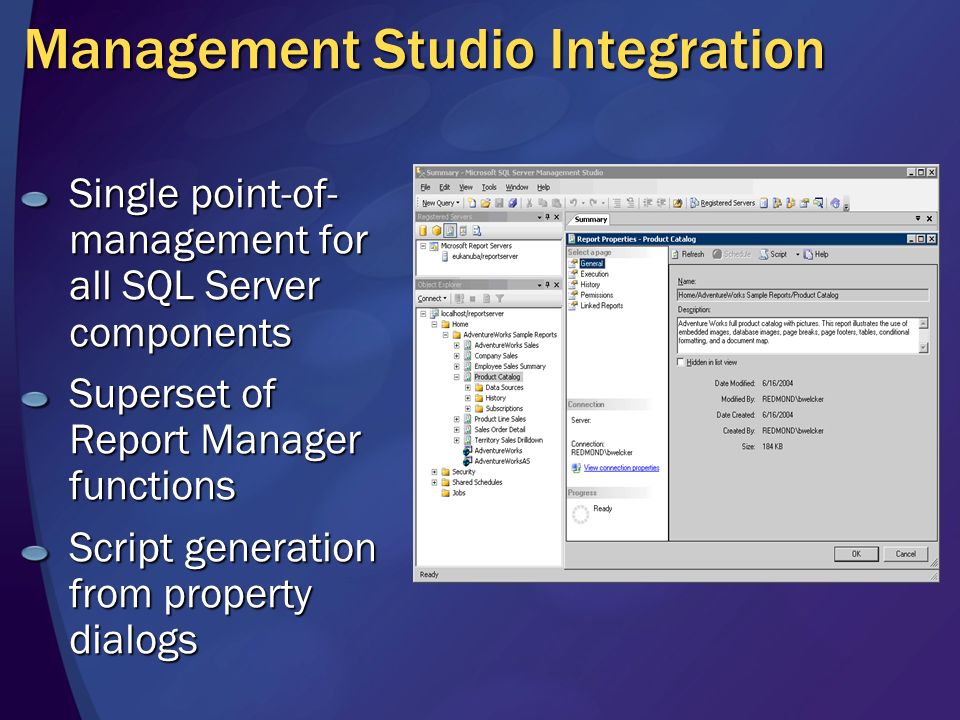The width and height of the screenshot is (960, 720).
Task: Open the Help menu in menu bar
Action: click(544, 187)
